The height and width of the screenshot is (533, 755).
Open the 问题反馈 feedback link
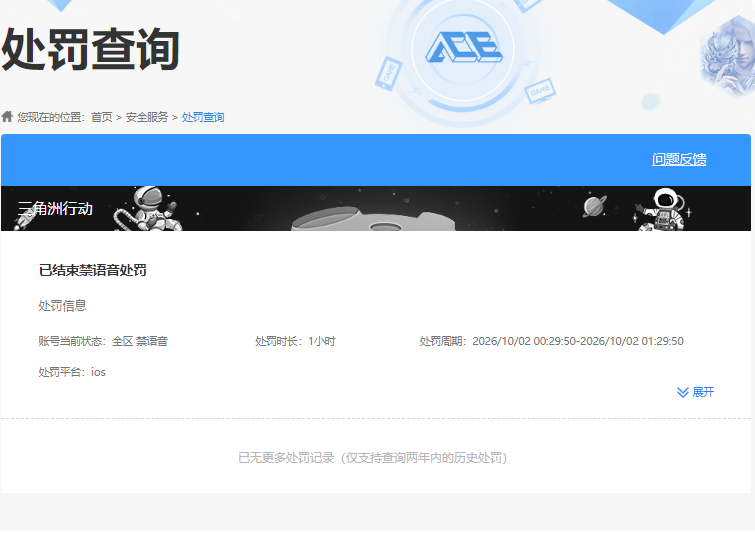(679, 159)
